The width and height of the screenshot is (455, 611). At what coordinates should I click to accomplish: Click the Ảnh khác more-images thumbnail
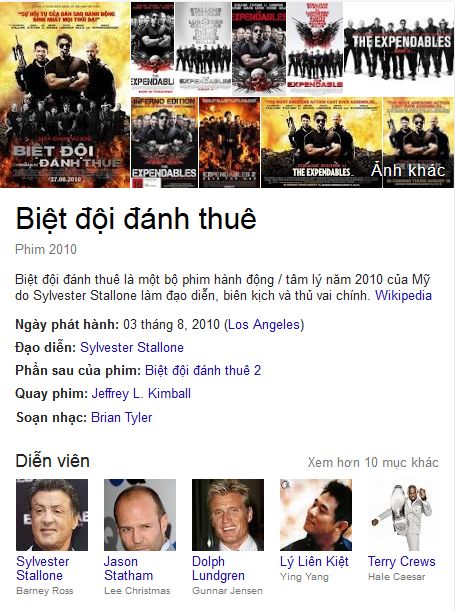(x=419, y=143)
